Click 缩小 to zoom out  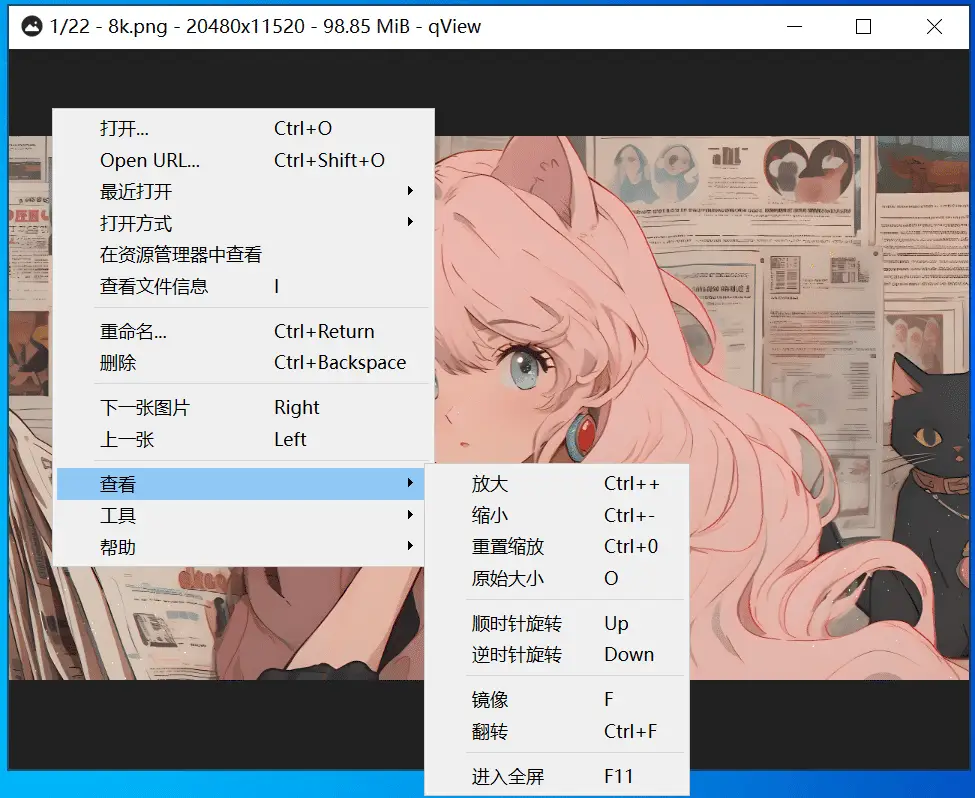[490, 516]
